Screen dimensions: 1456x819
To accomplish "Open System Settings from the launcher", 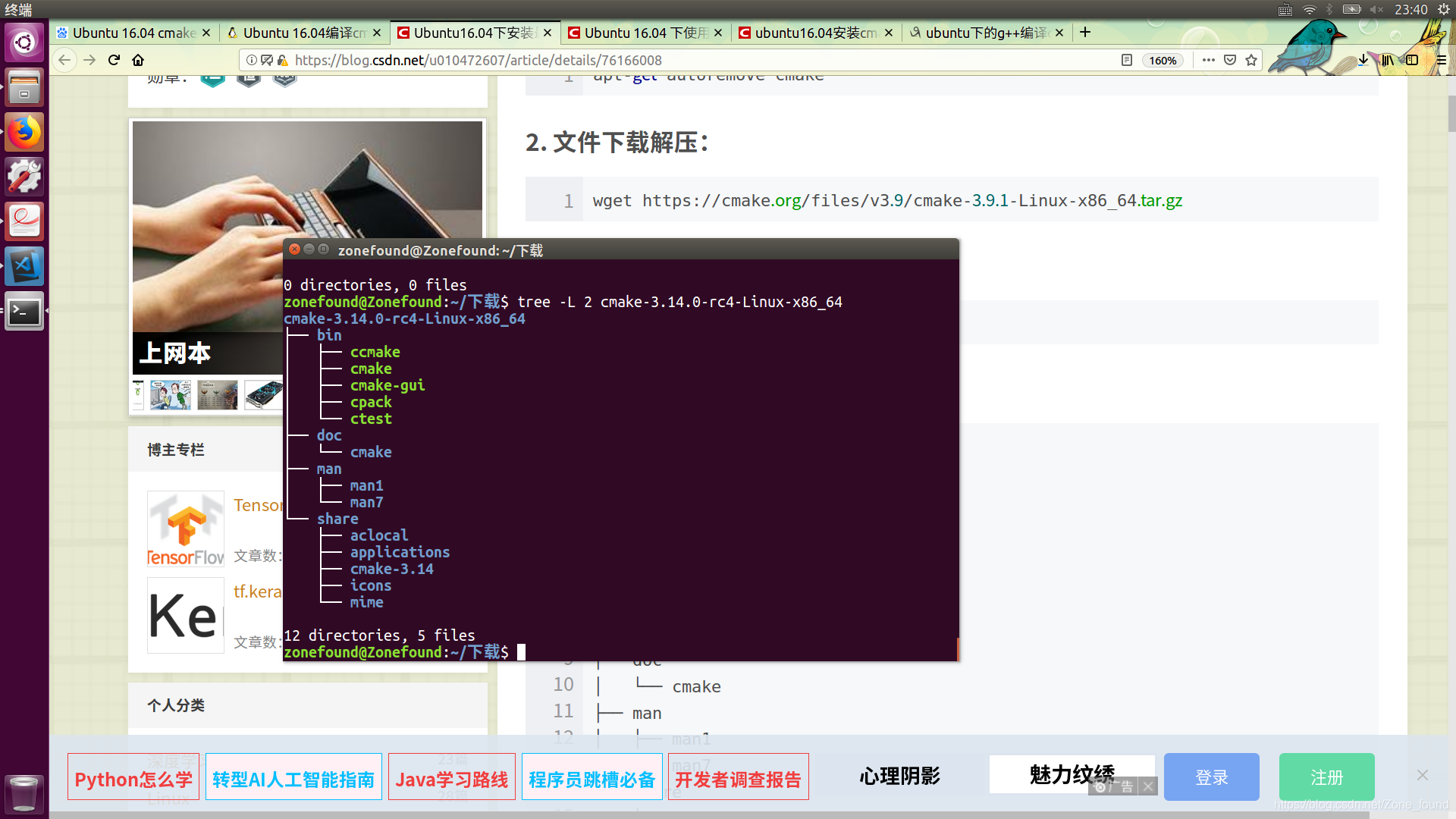I will [24, 177].
